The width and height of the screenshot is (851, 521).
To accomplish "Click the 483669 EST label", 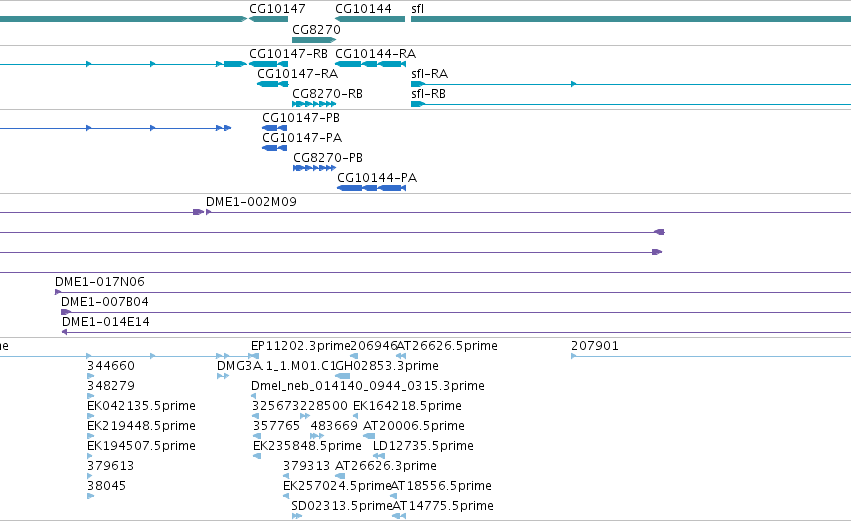I will tap(334, 426).
